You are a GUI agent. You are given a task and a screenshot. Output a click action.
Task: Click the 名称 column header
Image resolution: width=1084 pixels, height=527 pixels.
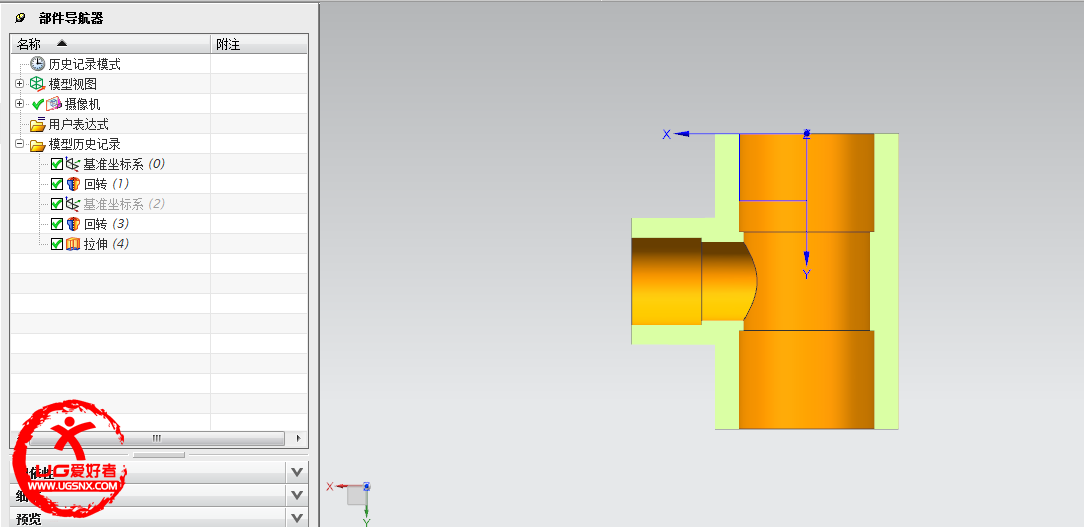tap(111, 44)
